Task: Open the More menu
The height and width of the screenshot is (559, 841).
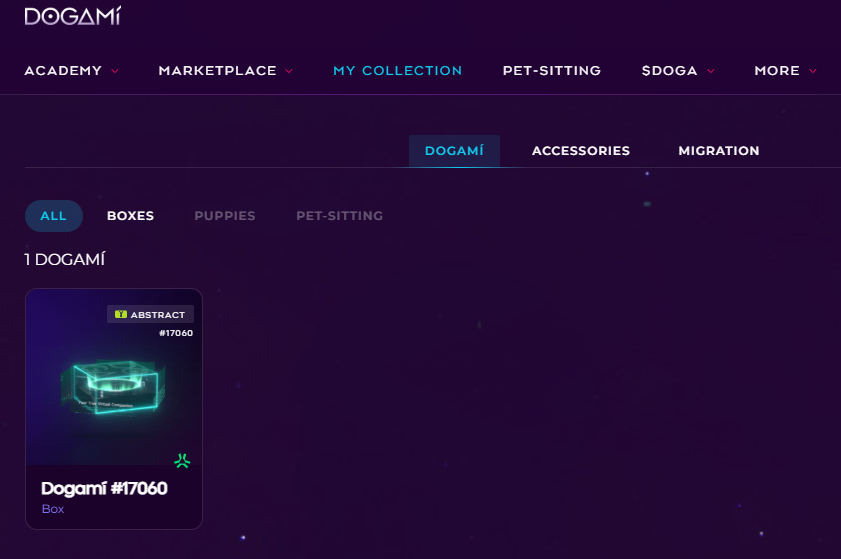Action: click(777, 71)
